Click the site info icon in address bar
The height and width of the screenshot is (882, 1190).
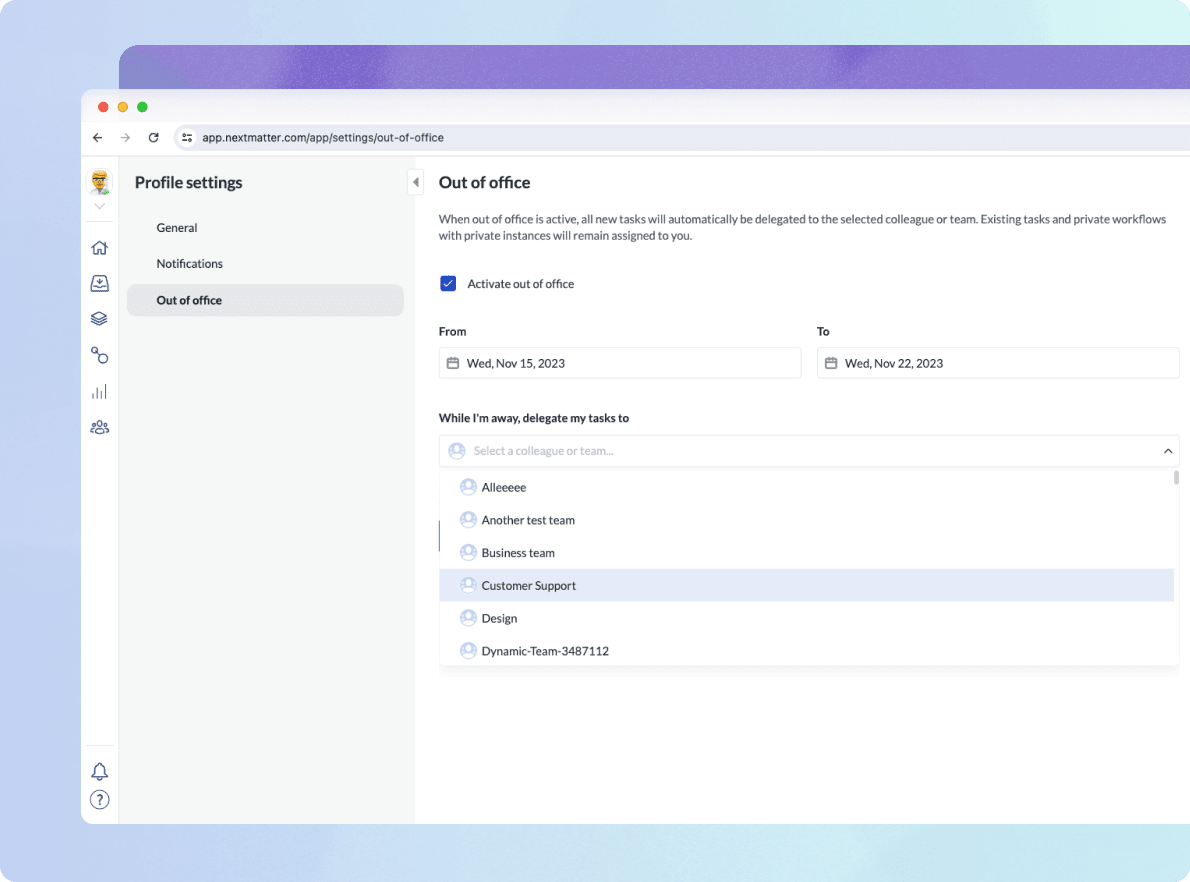coord(187,137)
